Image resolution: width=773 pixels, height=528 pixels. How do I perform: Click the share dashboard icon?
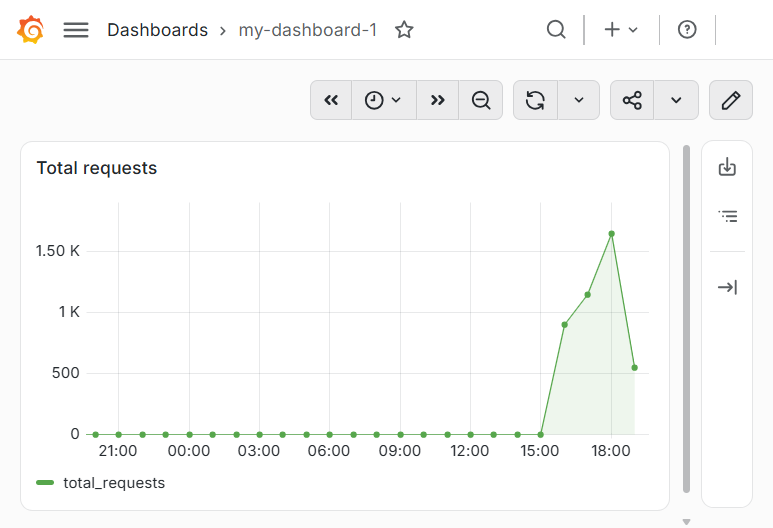tap(632, 100)
